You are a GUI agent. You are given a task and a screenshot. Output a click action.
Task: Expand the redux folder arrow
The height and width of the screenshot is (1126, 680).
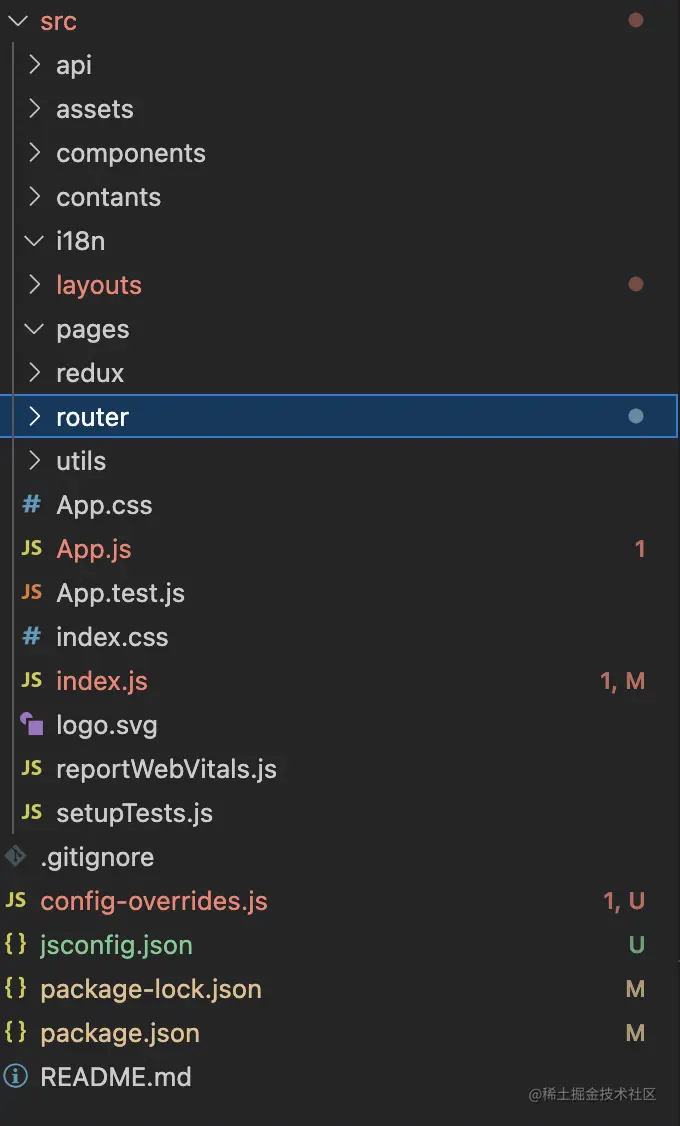(35, 373)
